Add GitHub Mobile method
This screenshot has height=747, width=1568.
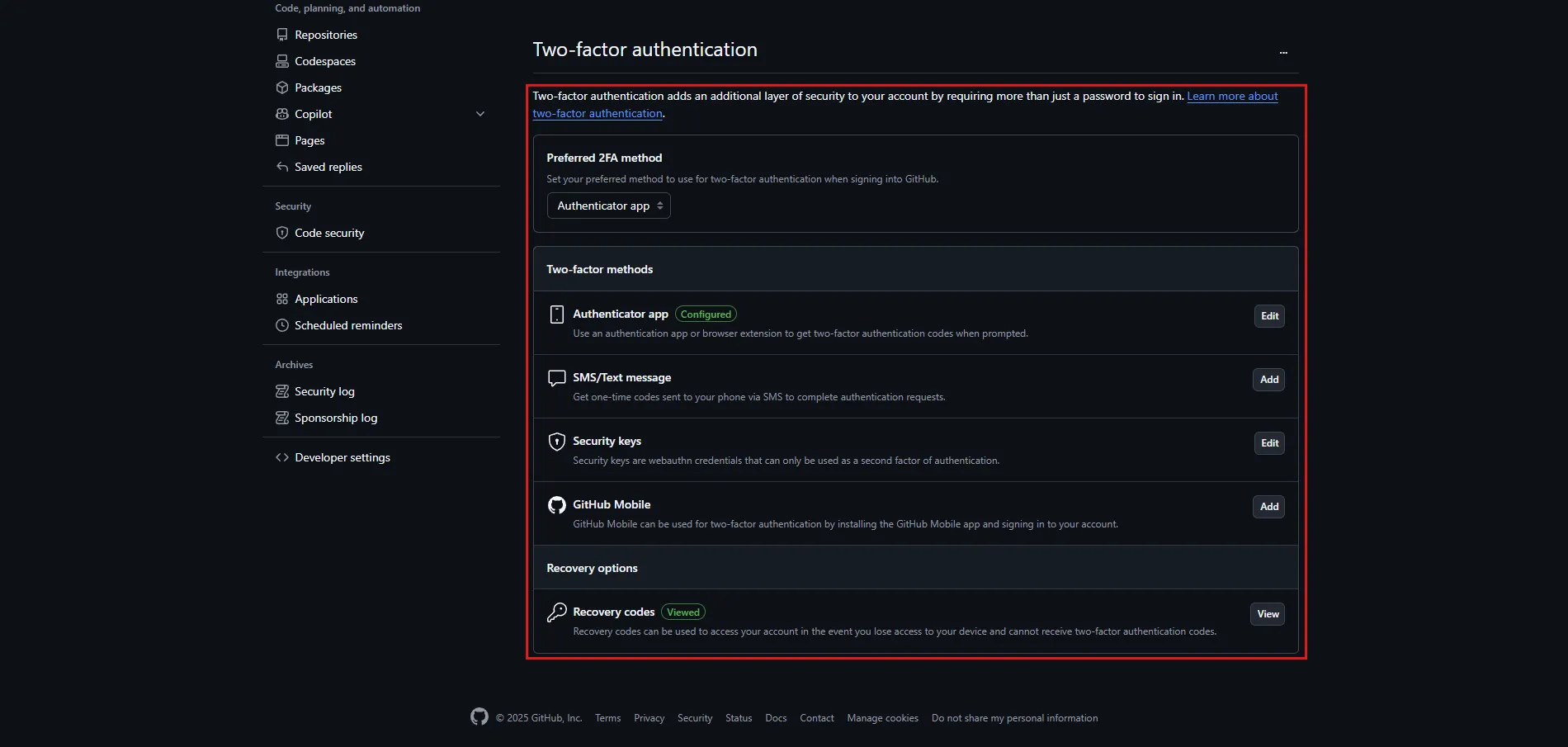coord(1269,507)
